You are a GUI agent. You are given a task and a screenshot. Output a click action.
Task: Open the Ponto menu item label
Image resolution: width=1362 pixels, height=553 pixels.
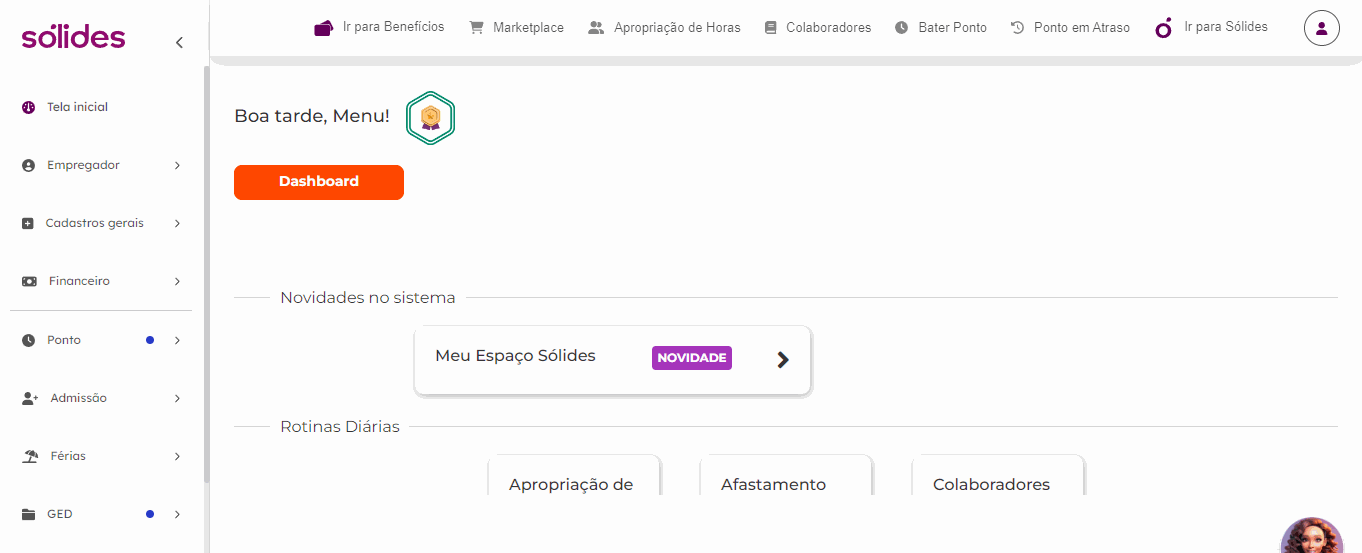[64, 340]
